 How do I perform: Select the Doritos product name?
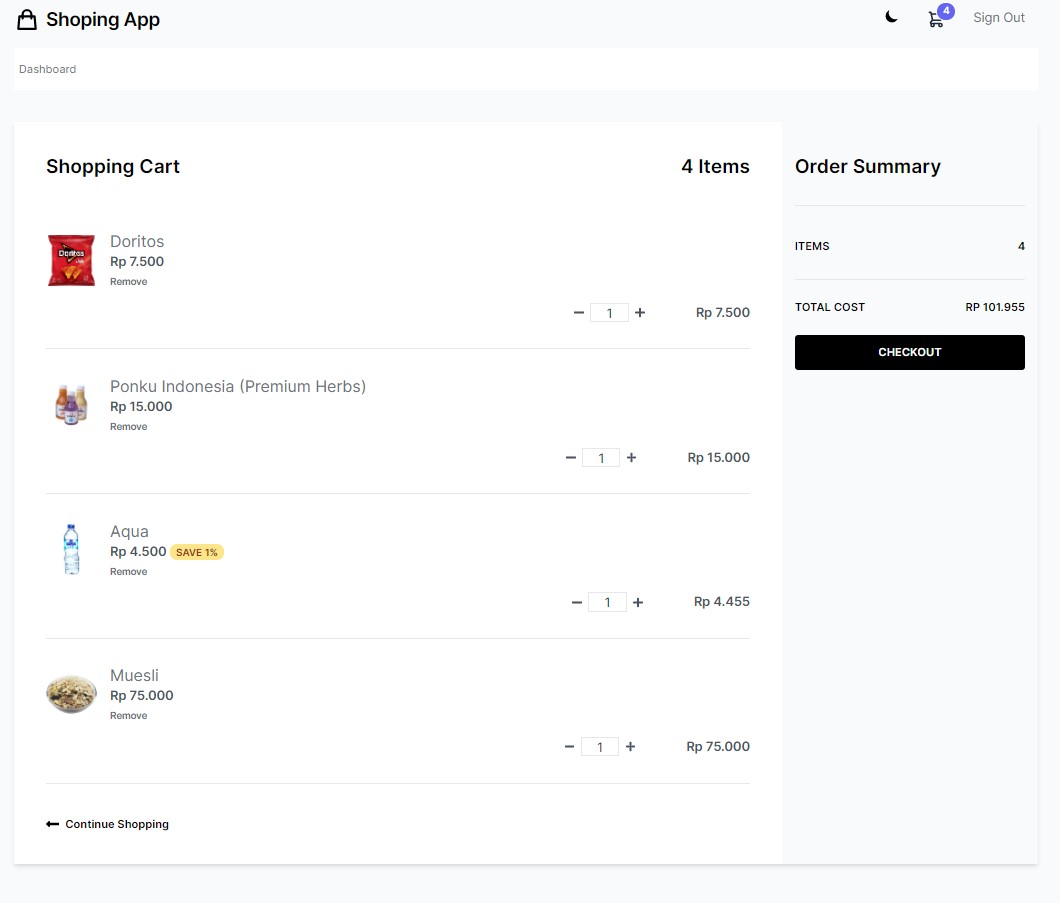(x=137, y=241)
